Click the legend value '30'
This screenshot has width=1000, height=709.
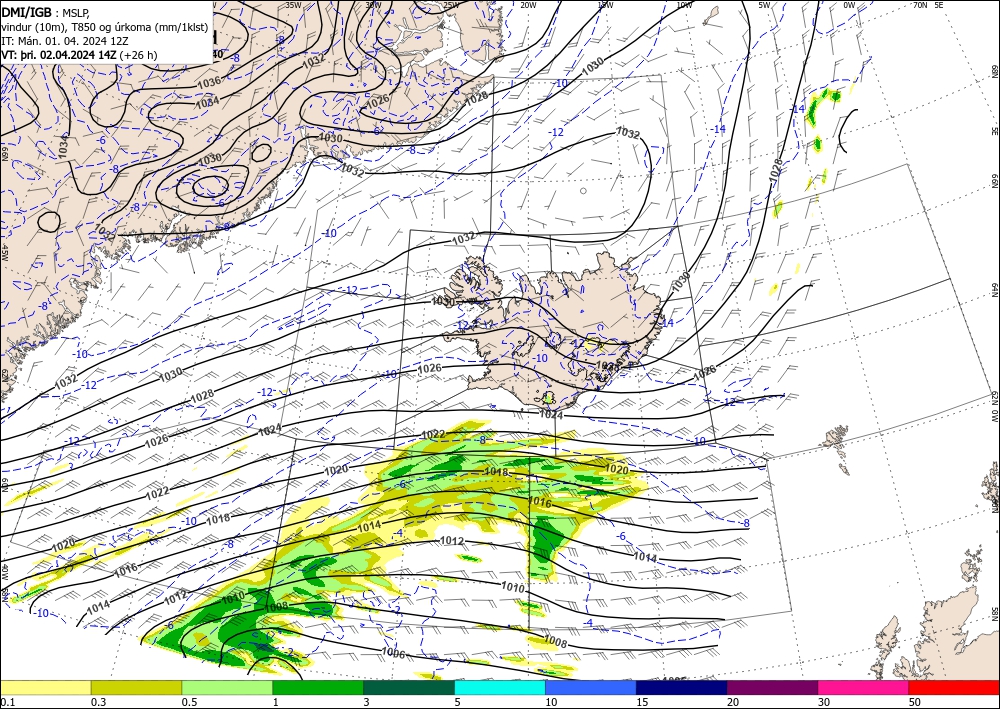point(824,702)
